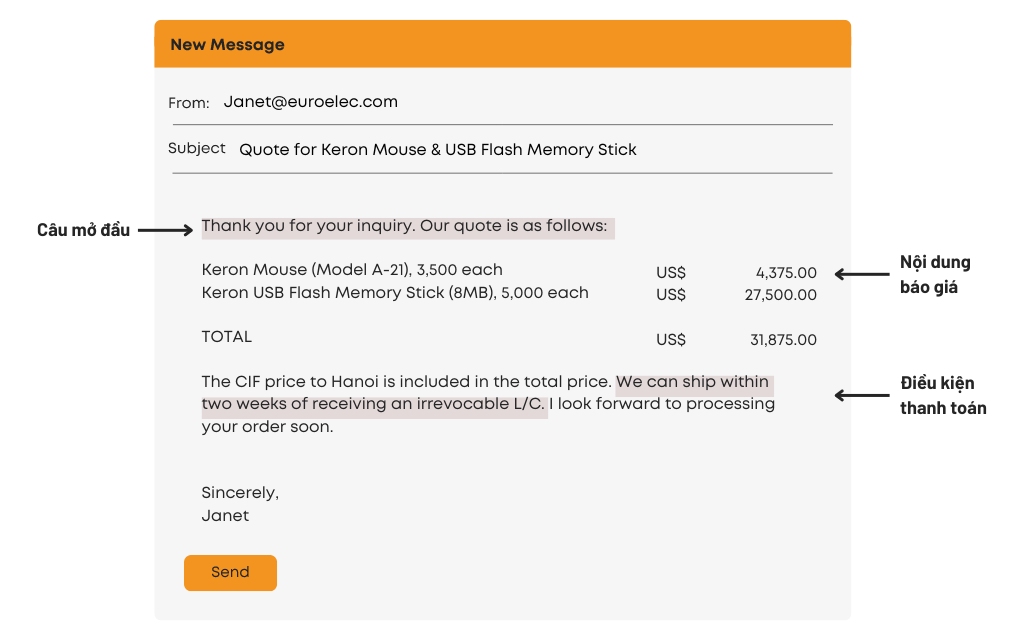Click the highlighted 'Thank you for your inquiry' sentence

point(404,226)
